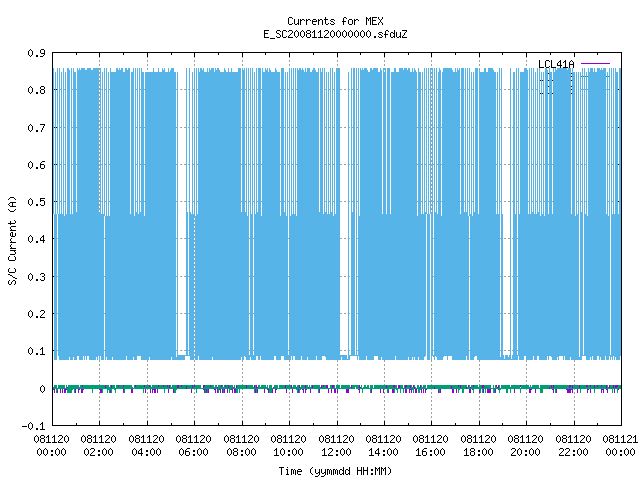Viewport: 640px width, 480px height.
Task: Click the 0.5 y-axis tick label
Action: [36, 202]
